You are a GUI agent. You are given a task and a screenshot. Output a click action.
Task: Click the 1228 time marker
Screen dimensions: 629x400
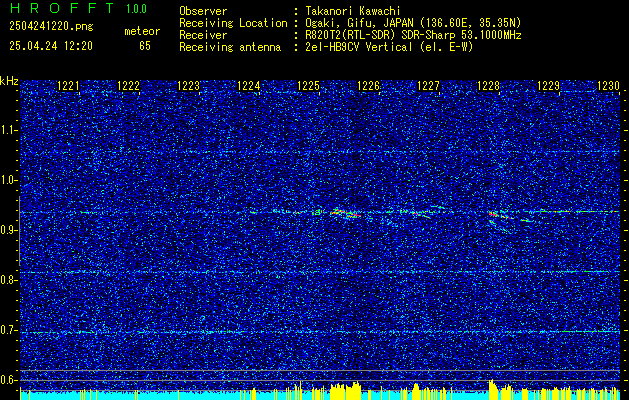tap(489, 86)
